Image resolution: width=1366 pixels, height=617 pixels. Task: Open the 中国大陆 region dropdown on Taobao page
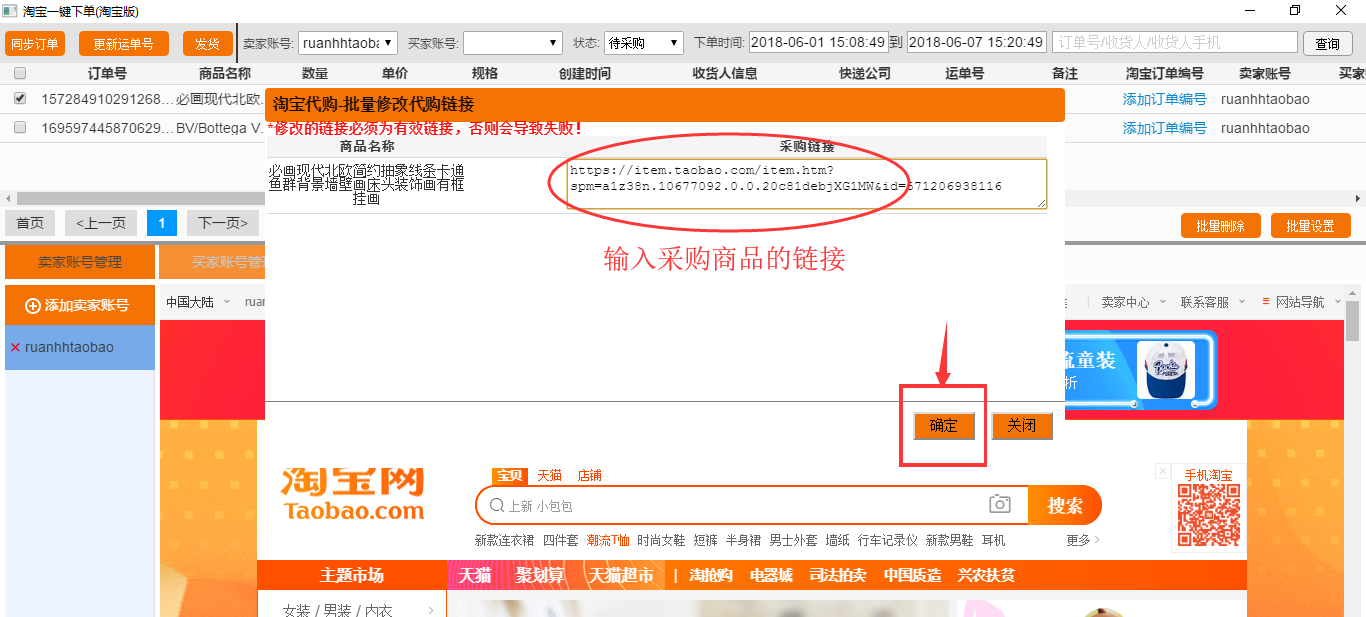197,302
